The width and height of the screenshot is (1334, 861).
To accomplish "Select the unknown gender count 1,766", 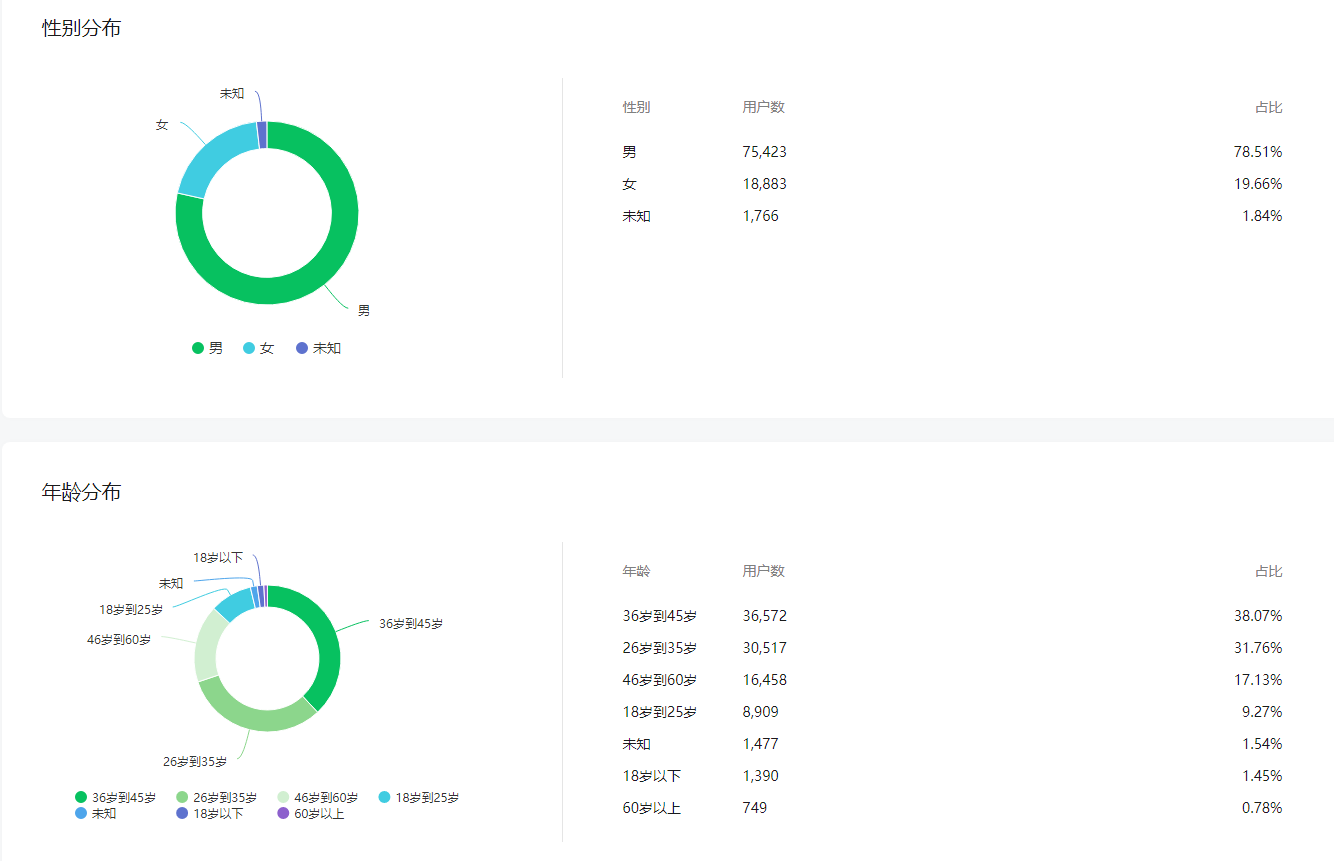I will (761, 216).
